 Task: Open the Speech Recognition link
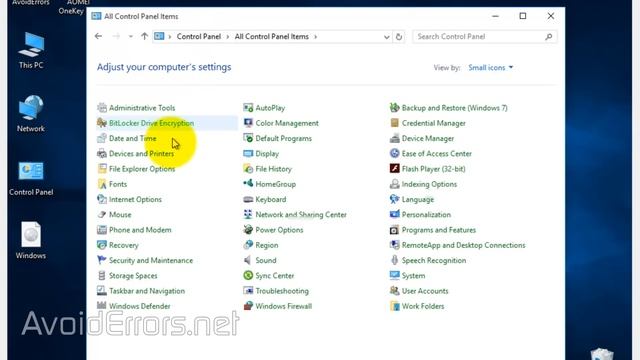pos(434,260)
